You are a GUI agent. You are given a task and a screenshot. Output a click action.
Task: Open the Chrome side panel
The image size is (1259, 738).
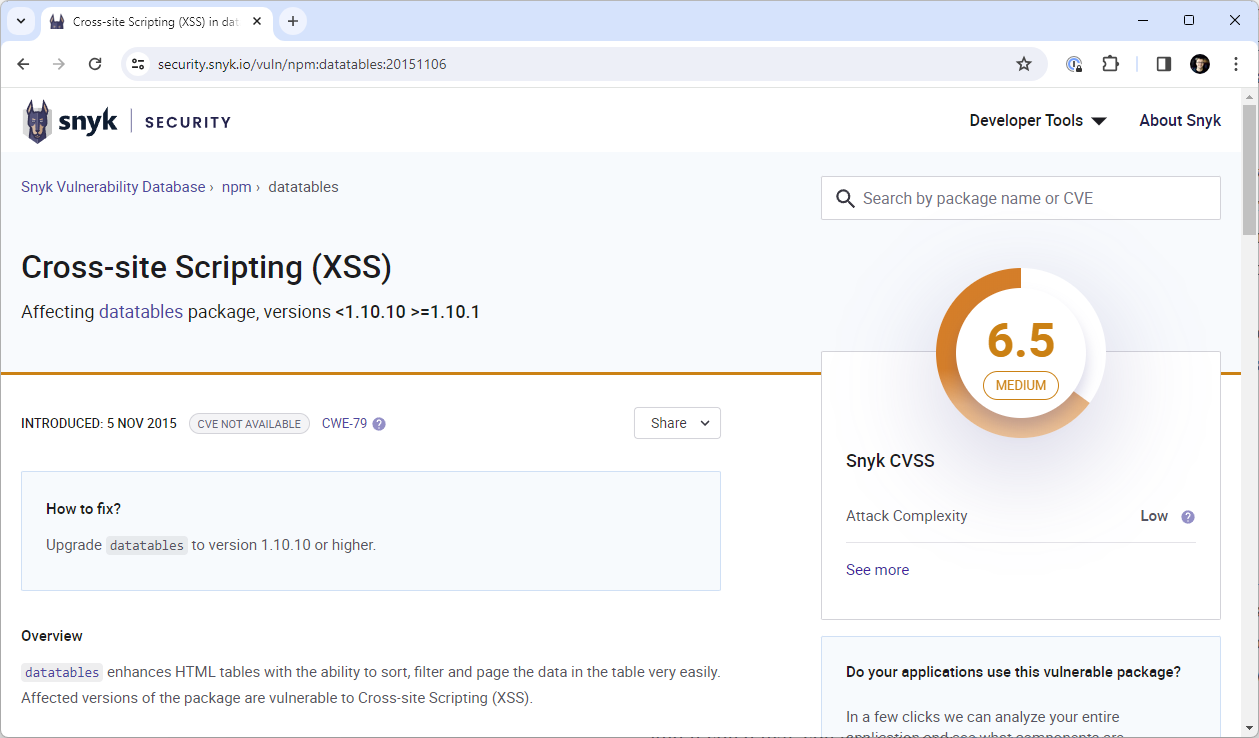coord(1163,64)
